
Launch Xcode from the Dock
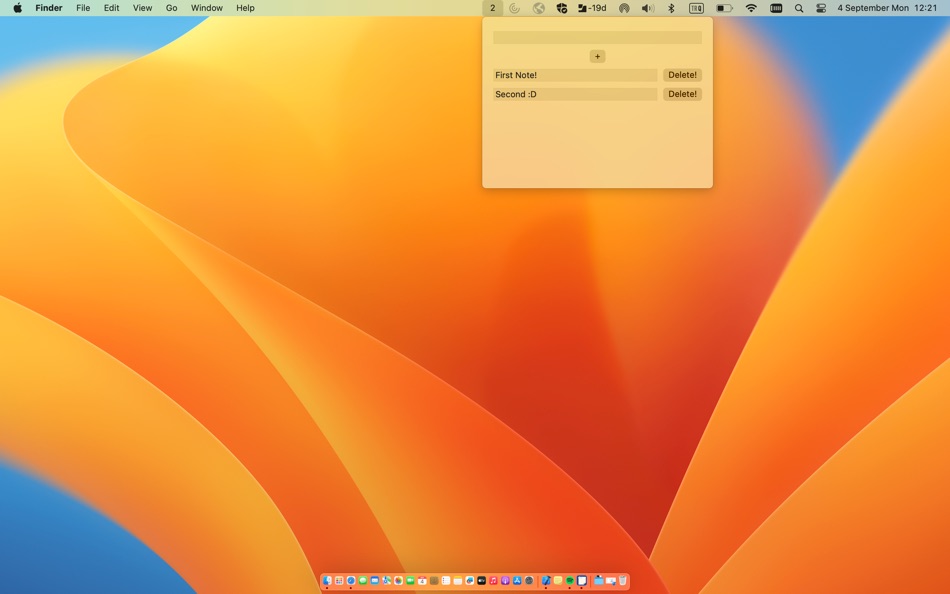(x=546, y=580)
